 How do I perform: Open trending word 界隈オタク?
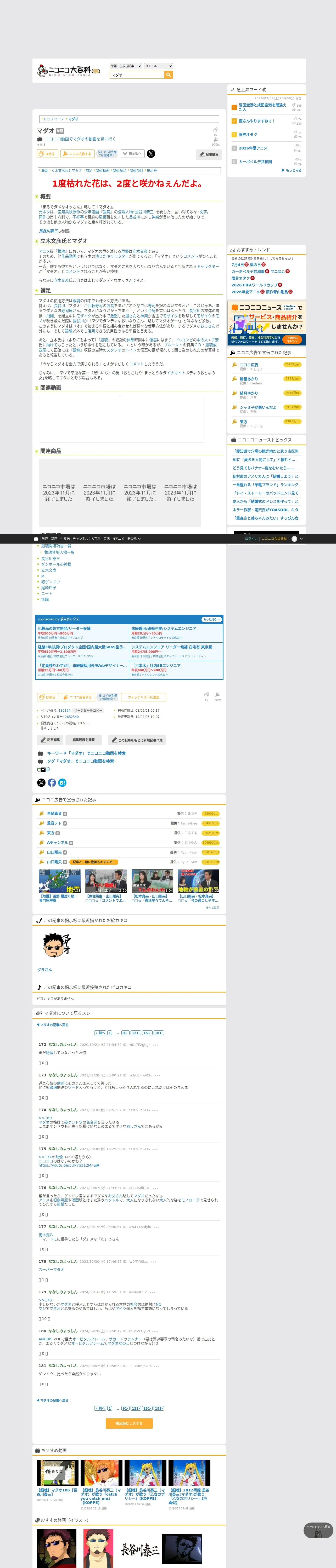(248, 135)
